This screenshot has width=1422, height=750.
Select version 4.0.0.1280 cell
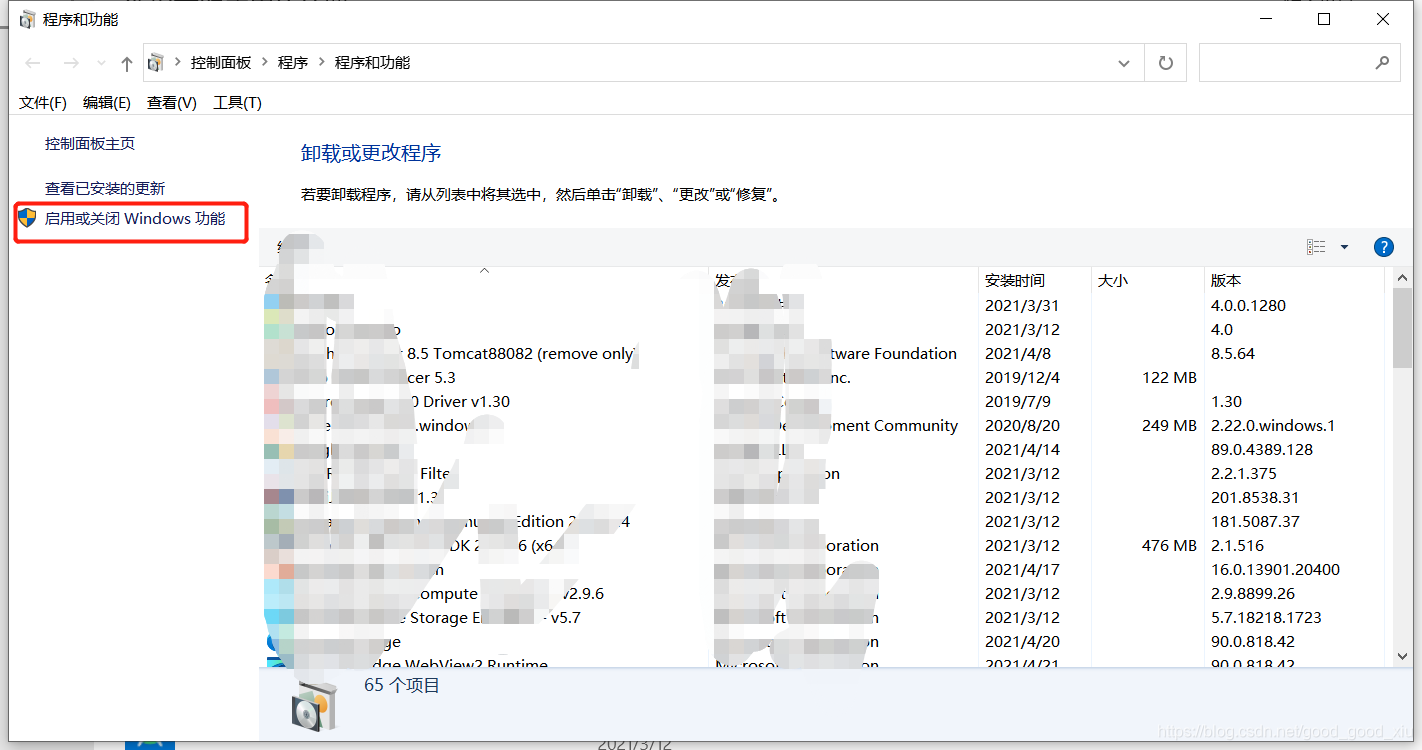[1248, 305]
